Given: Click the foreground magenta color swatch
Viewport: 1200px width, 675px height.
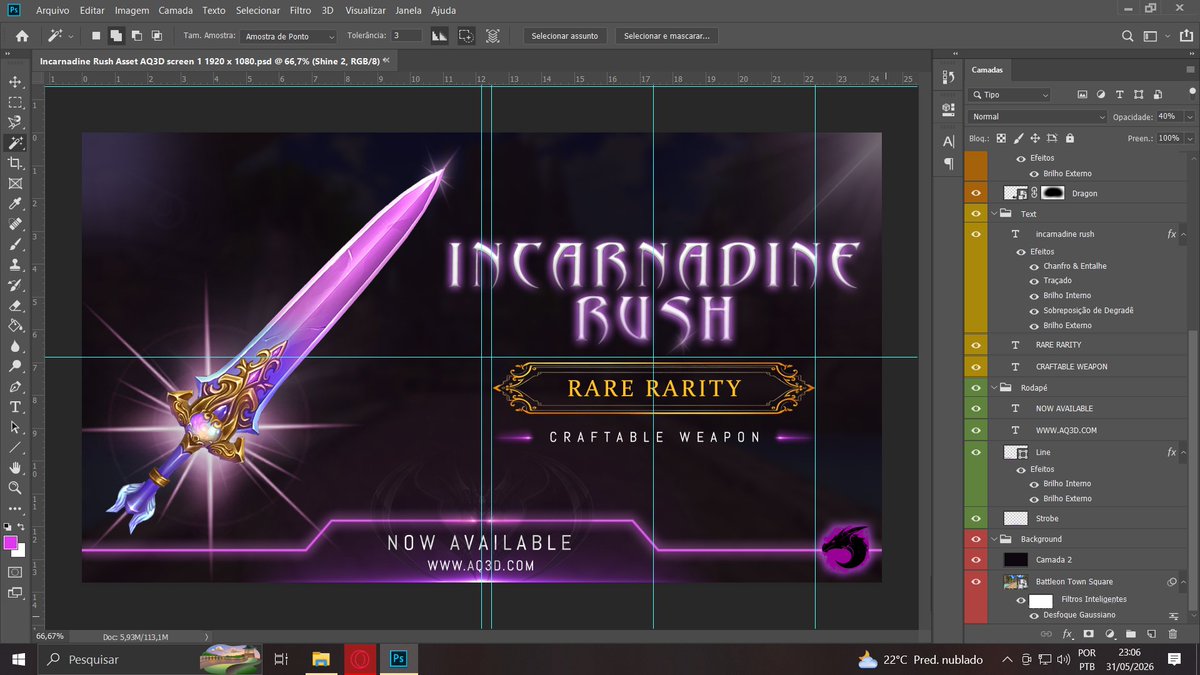Looking at the screenshot, I should coord(11,543).
